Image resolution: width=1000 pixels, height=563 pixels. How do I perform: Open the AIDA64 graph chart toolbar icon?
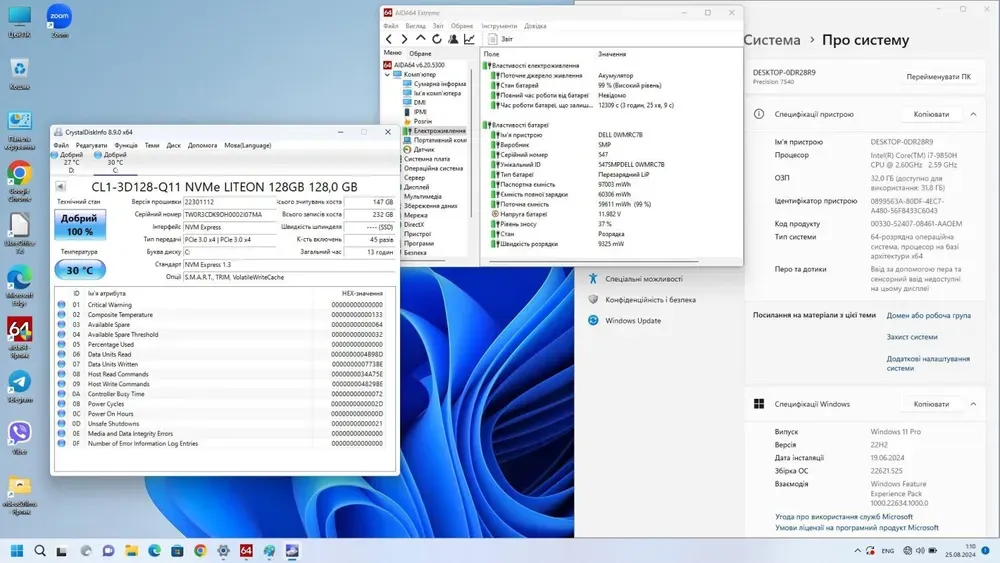point(469,39)
